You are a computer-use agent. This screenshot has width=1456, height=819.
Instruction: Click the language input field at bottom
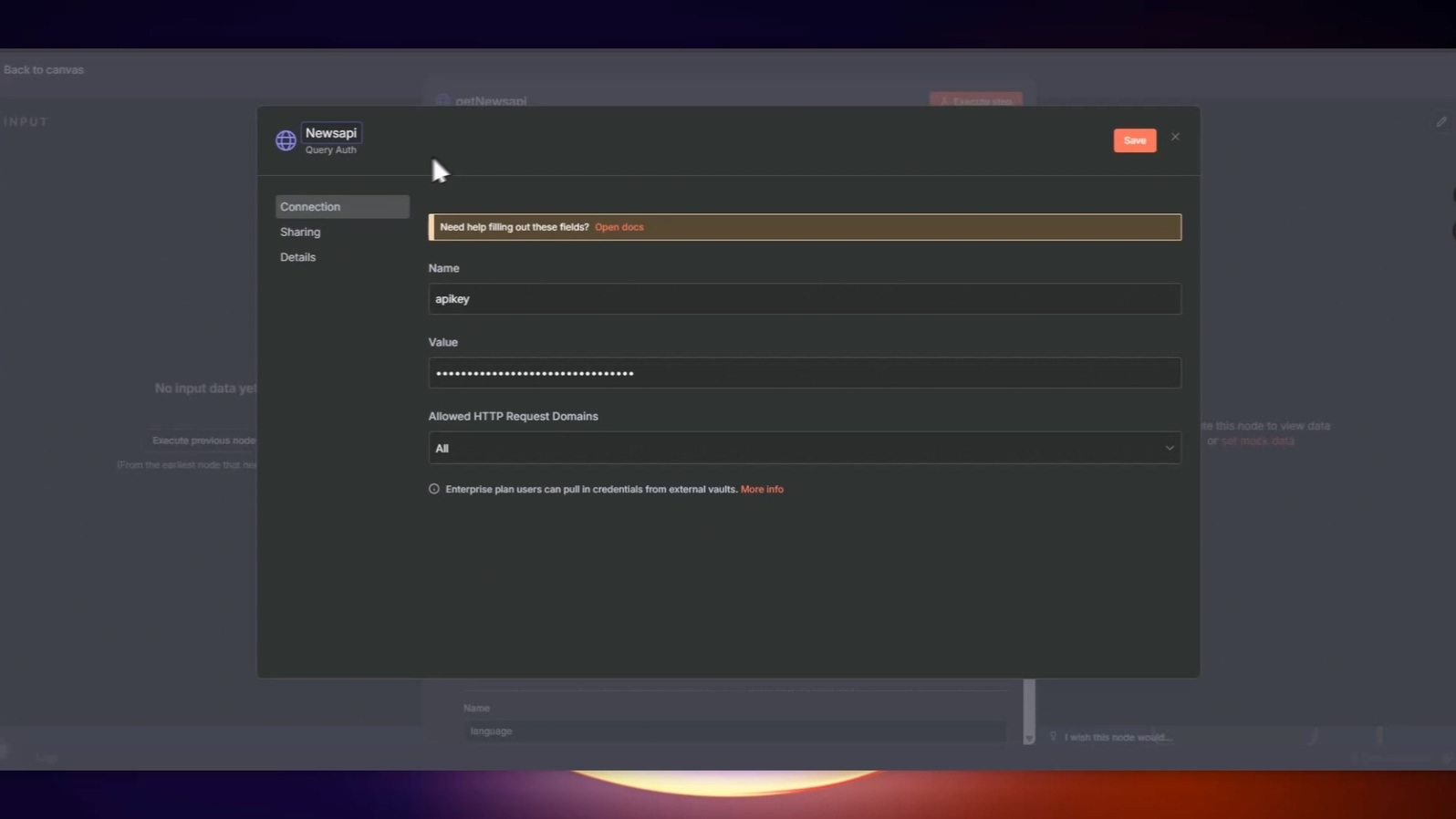pos(734,731)
